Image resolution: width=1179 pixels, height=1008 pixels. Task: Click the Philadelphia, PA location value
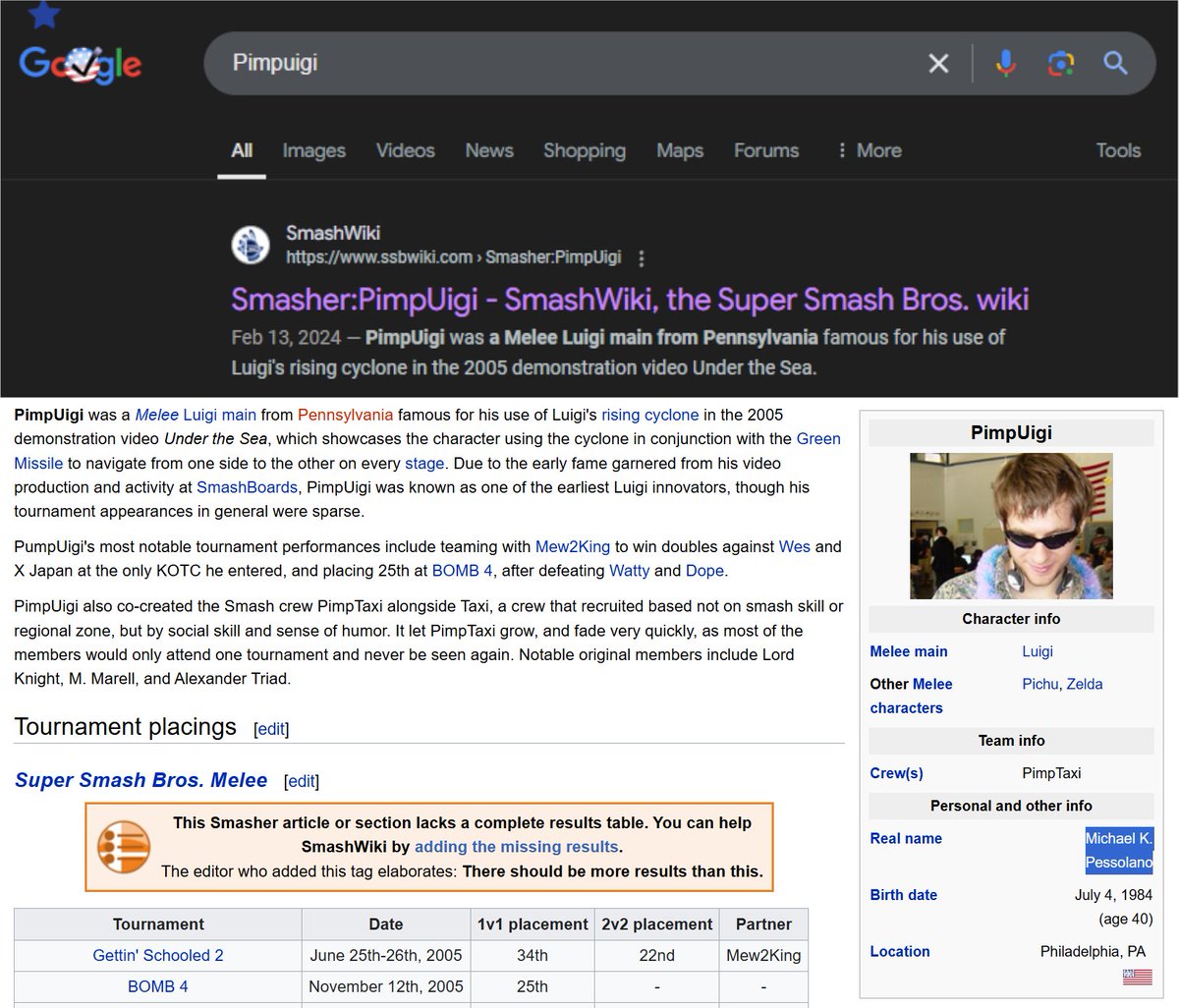pyautogui.click(x=1093, y=951)
